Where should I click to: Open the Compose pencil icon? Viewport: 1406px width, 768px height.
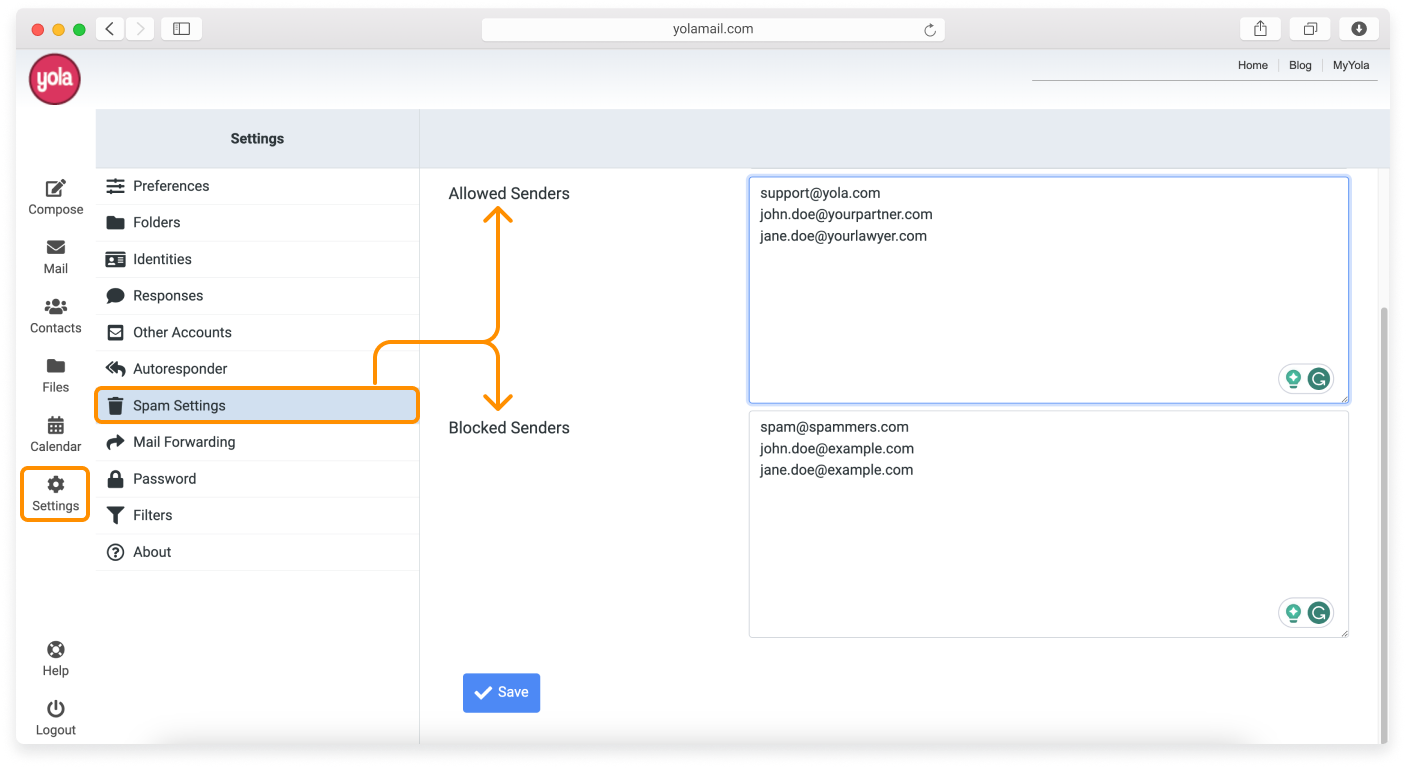tap(56, 189)
